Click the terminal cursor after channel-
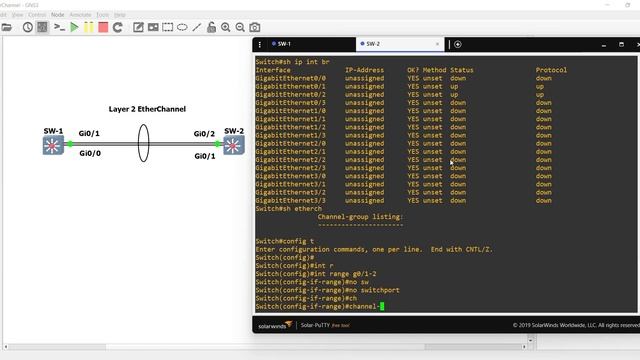The width and height of the screenshot is (640, 360). point(382,307)
